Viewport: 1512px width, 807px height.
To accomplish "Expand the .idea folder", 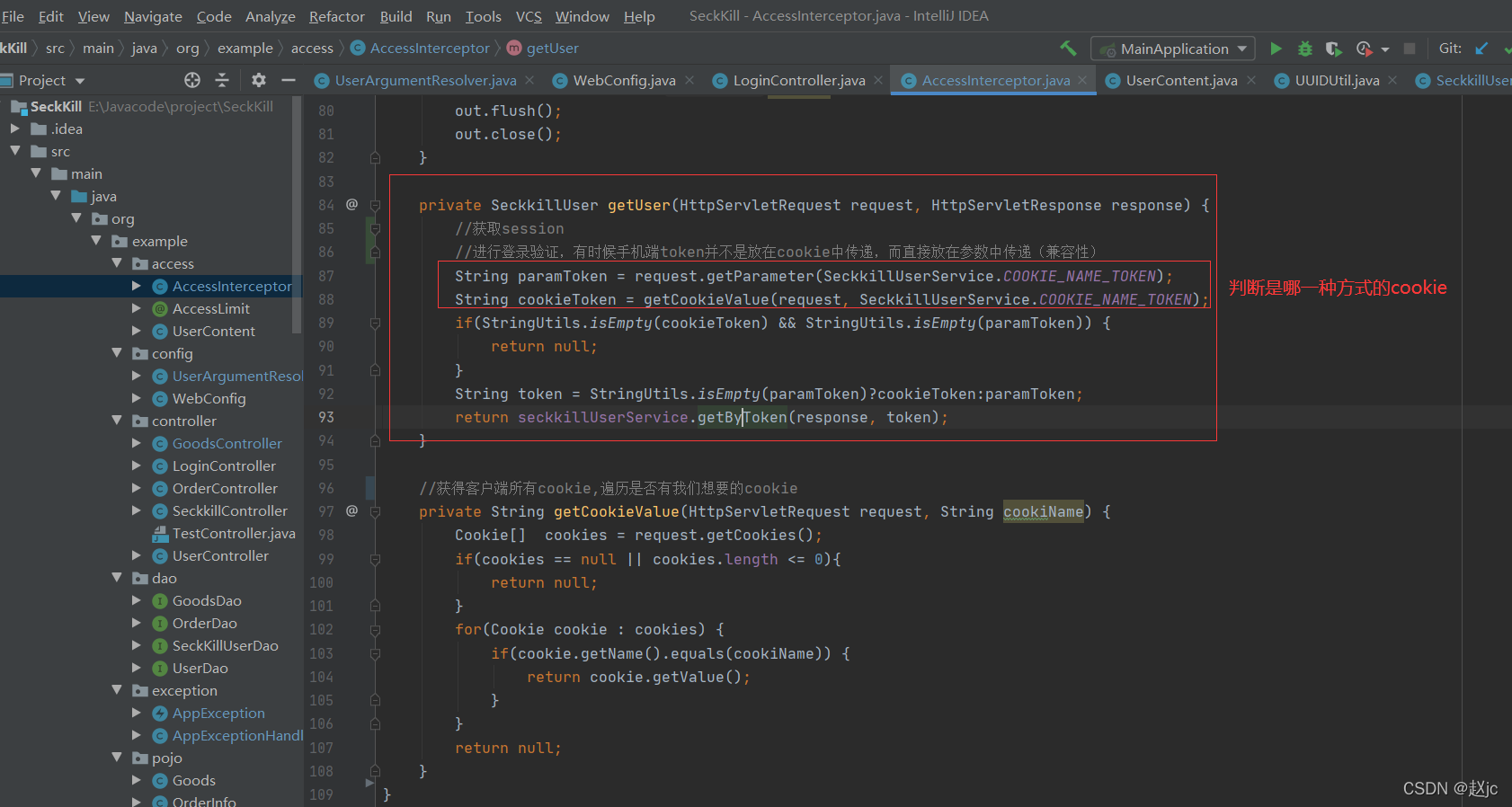I will (14, 129).
